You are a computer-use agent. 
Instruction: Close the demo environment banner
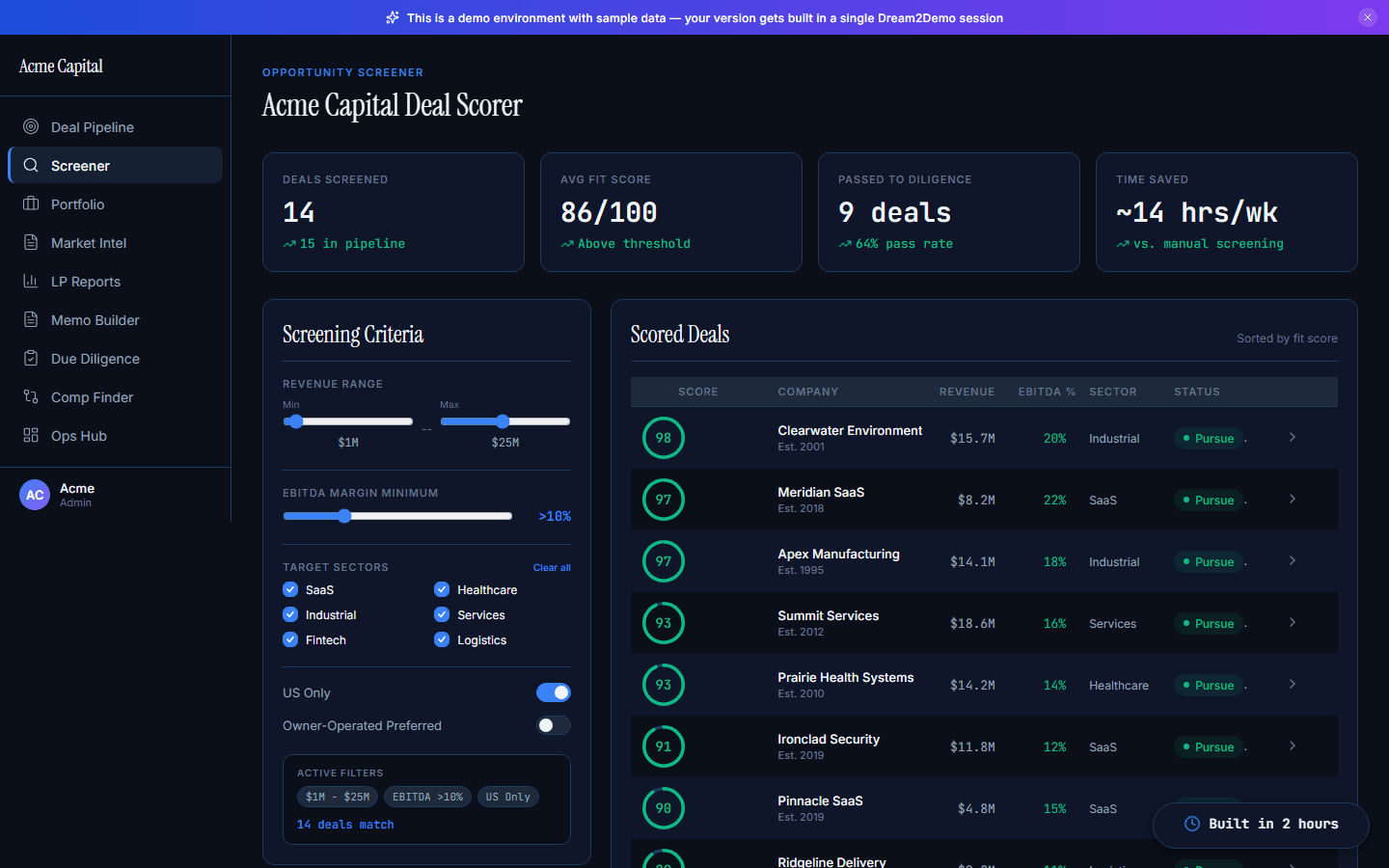pyautogui.click(x=1367, y=17)
